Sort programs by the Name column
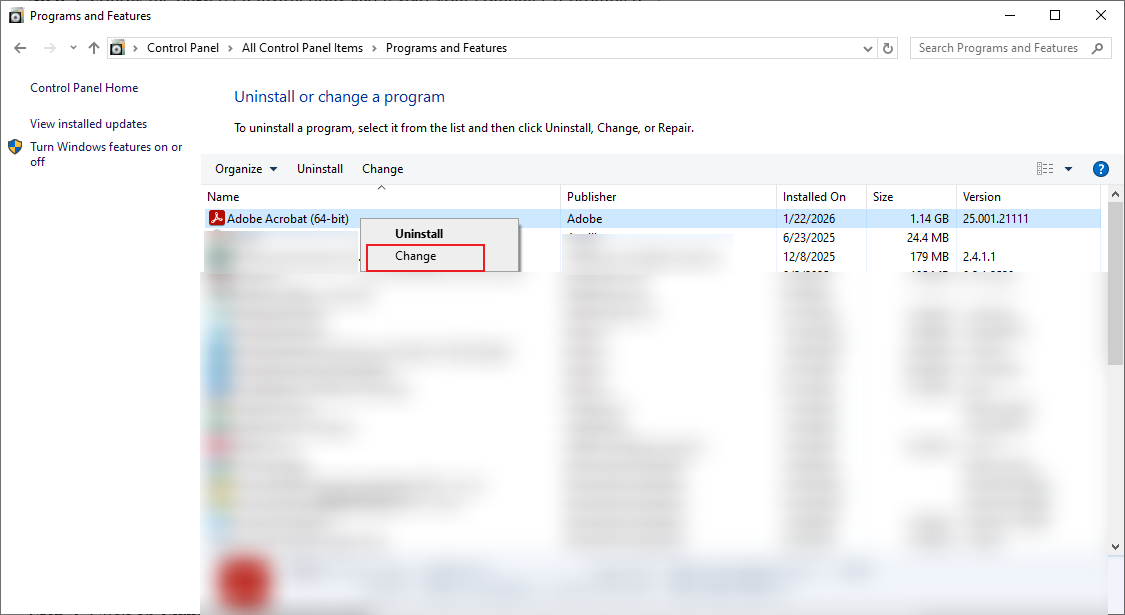 coord(223,196)
